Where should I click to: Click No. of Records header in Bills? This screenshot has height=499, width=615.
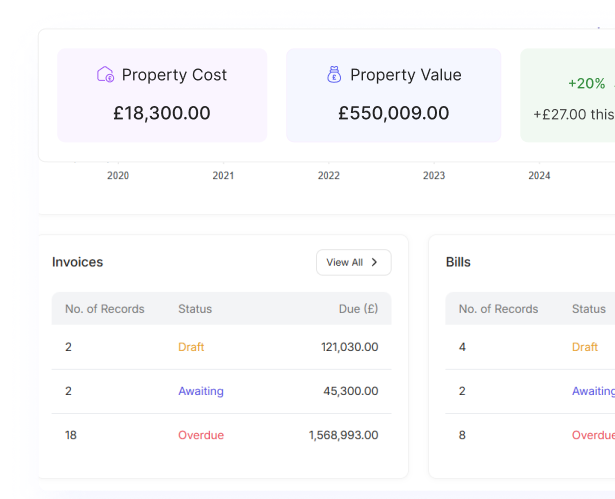[x=498, y=309]
